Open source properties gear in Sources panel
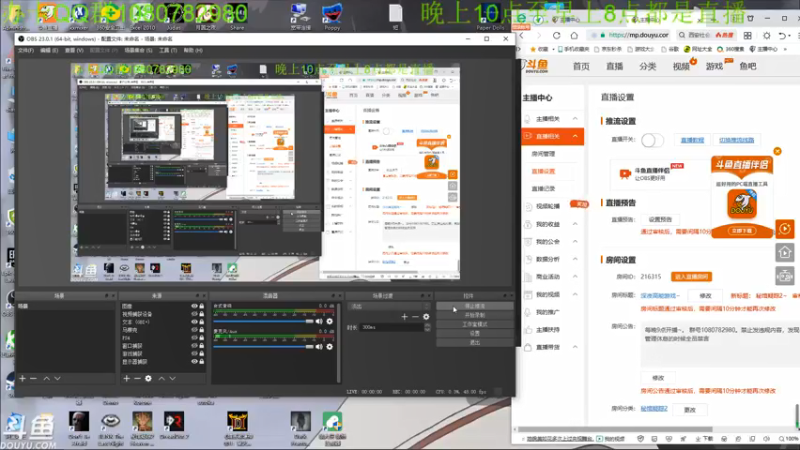This screenshot has height=450, width=800. point(148,379)
